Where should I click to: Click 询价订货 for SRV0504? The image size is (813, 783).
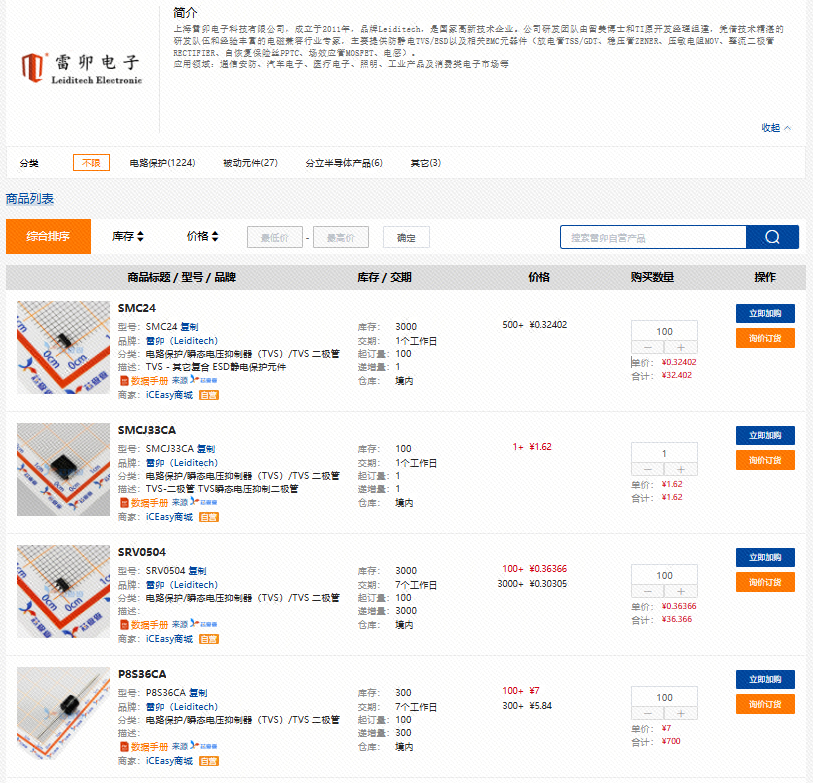(x=765, y=582)
